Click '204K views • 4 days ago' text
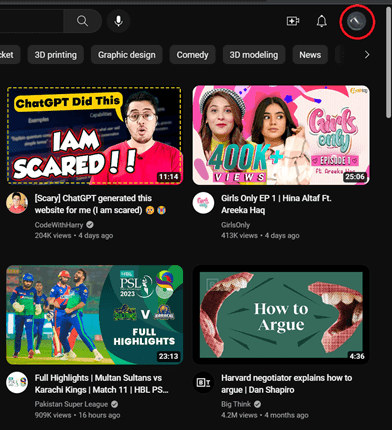The height and width of the screenshot is (430, 392). point(74,236)
